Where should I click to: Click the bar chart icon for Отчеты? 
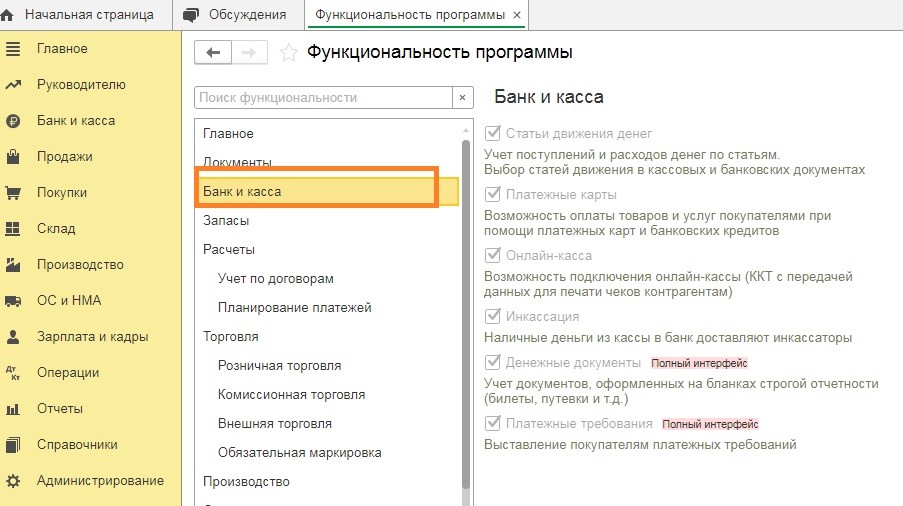click(13, 409)
